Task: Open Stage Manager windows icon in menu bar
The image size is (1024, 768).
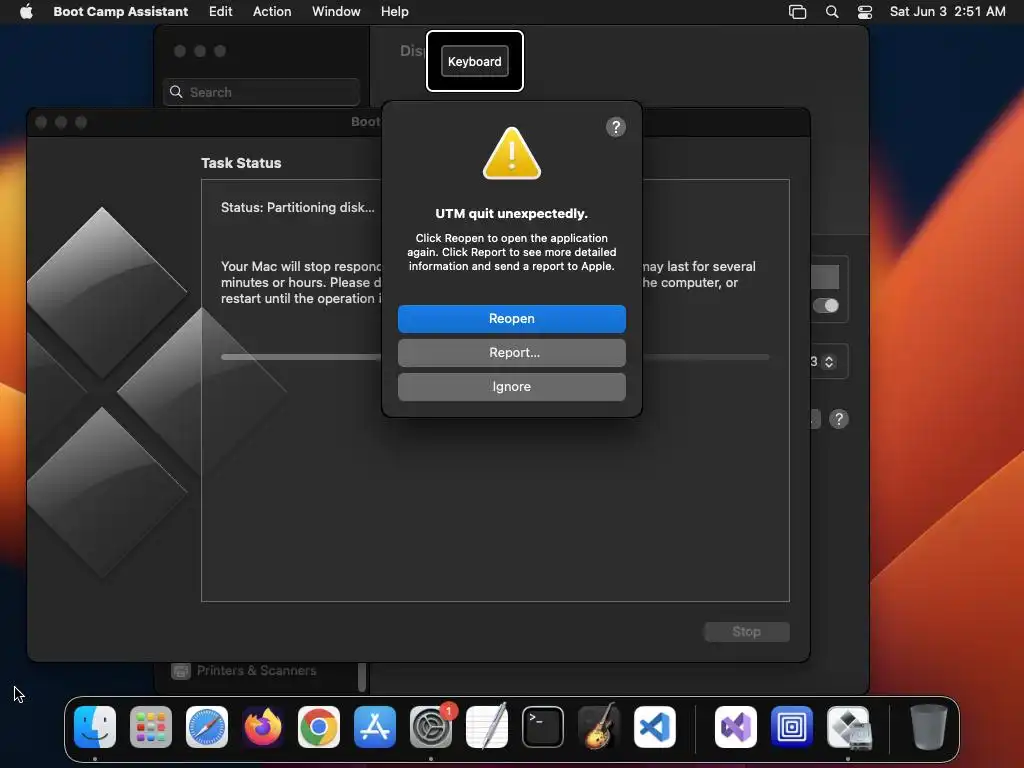Action: (797, 12)
